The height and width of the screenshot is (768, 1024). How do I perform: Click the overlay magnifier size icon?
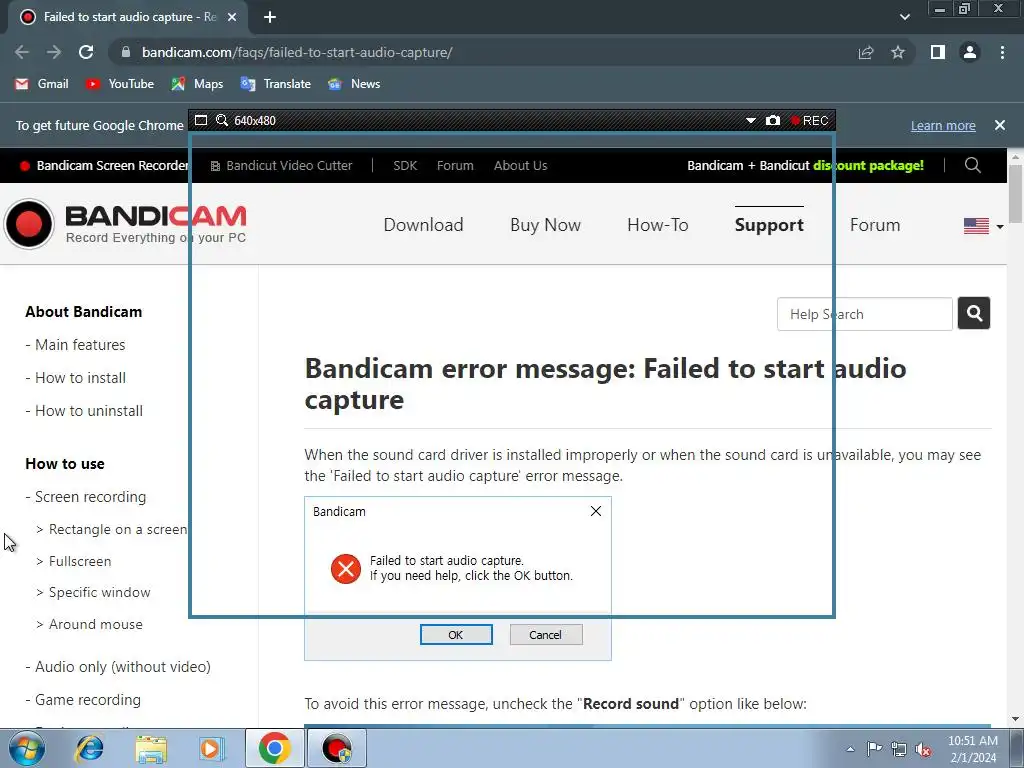click(222, 120)
